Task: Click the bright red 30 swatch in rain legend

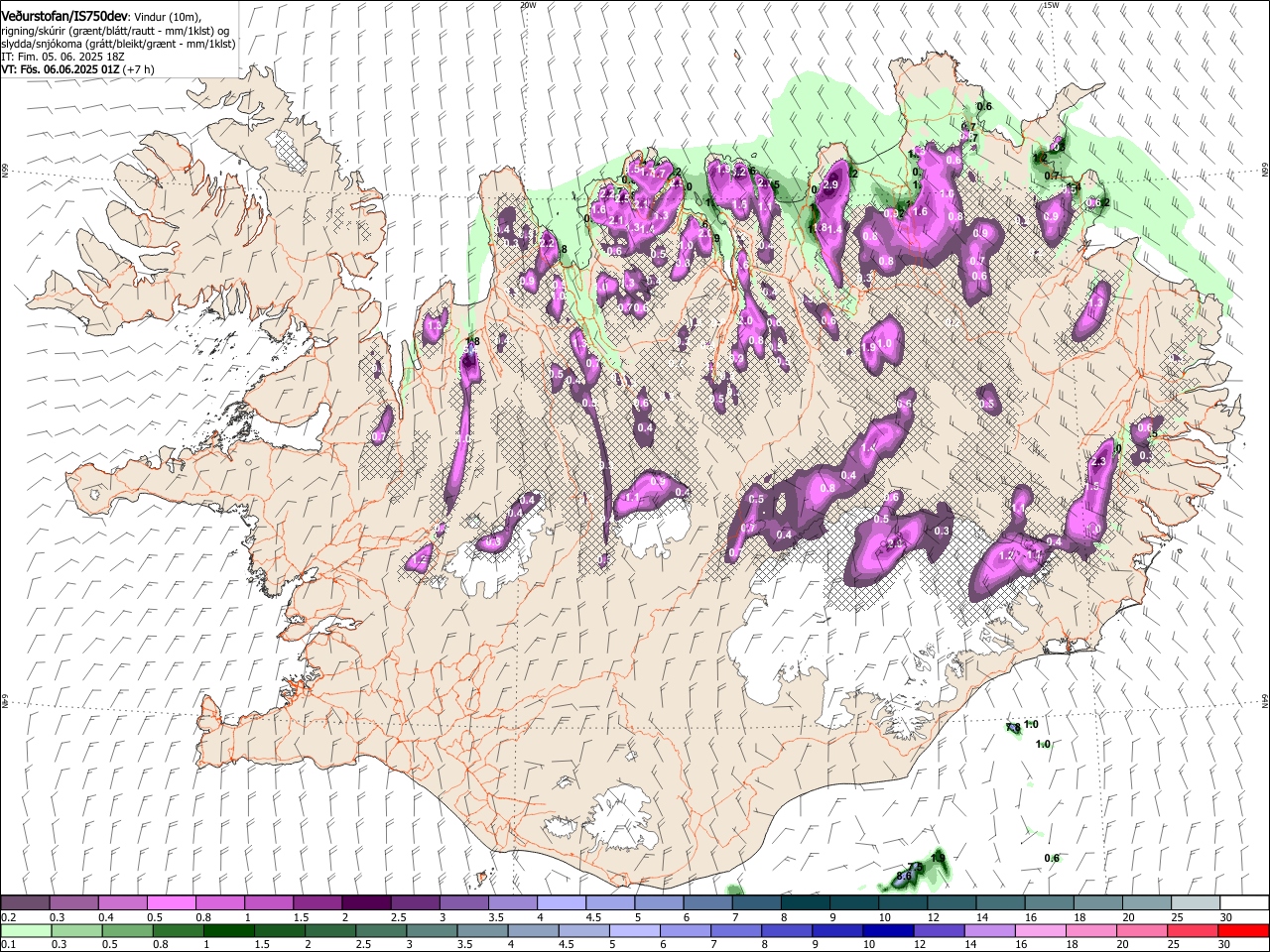Action: tap(1243, 930)
